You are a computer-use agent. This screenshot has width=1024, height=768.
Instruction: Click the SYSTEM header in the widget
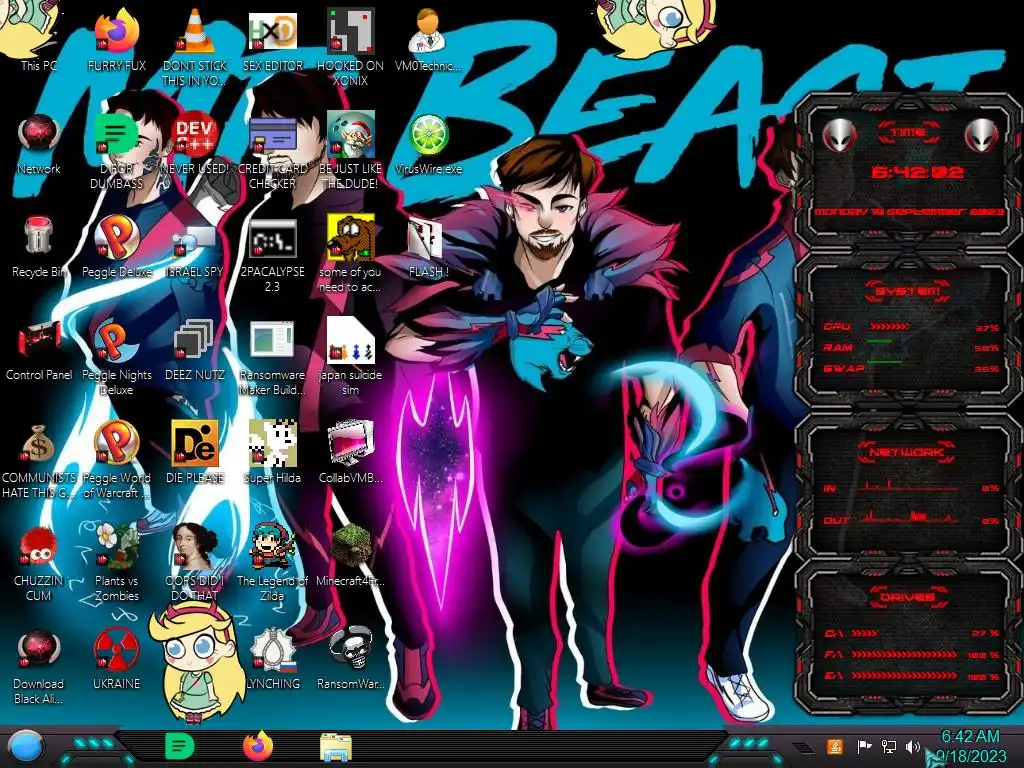(908, 291)
